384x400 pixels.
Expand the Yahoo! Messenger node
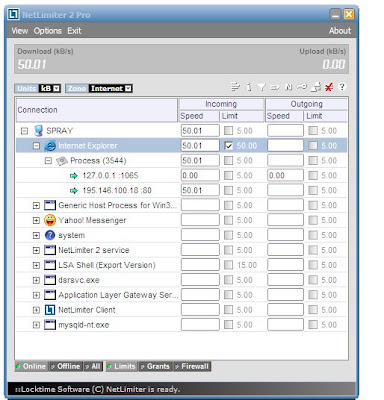click(36, 221)
